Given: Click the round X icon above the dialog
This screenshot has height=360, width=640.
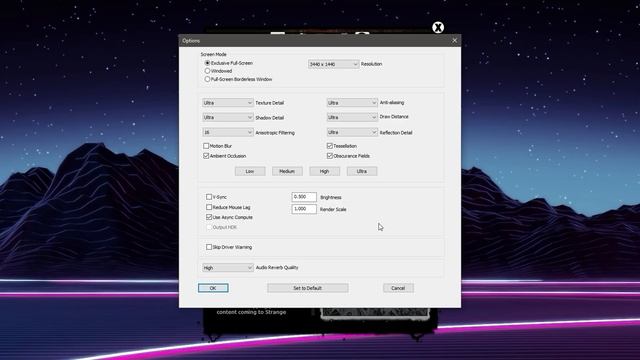Looking at the screenshot, I should pyautogui.click(x=438, y=27).
